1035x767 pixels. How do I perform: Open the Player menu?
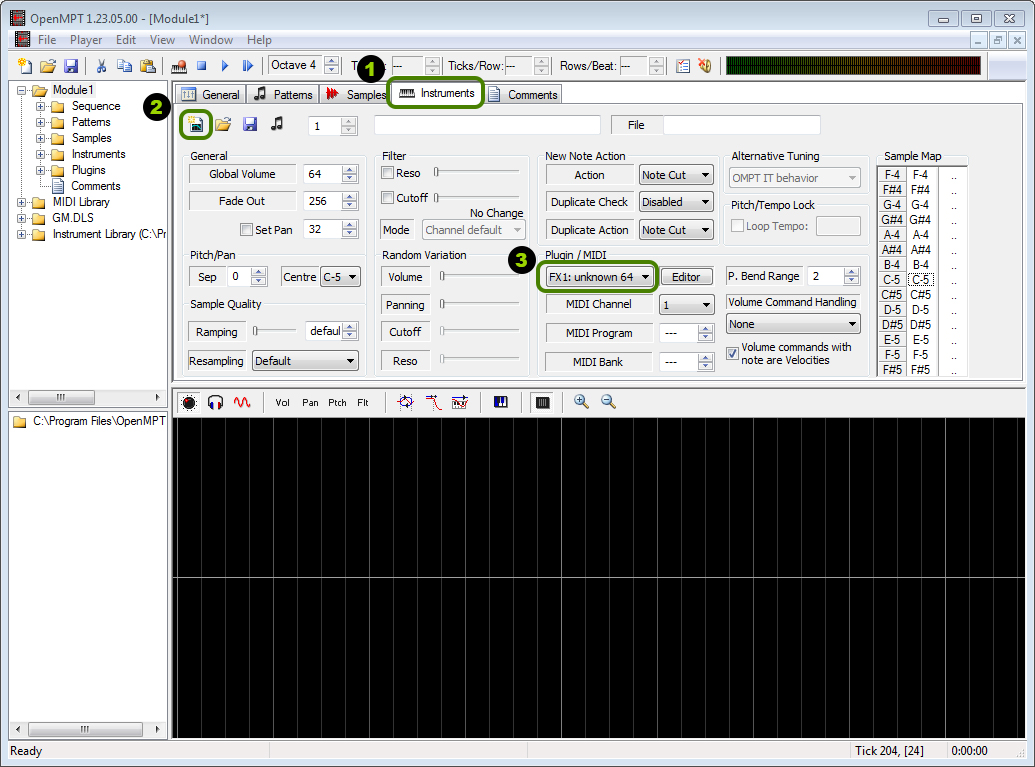click(x=86, y=40)
